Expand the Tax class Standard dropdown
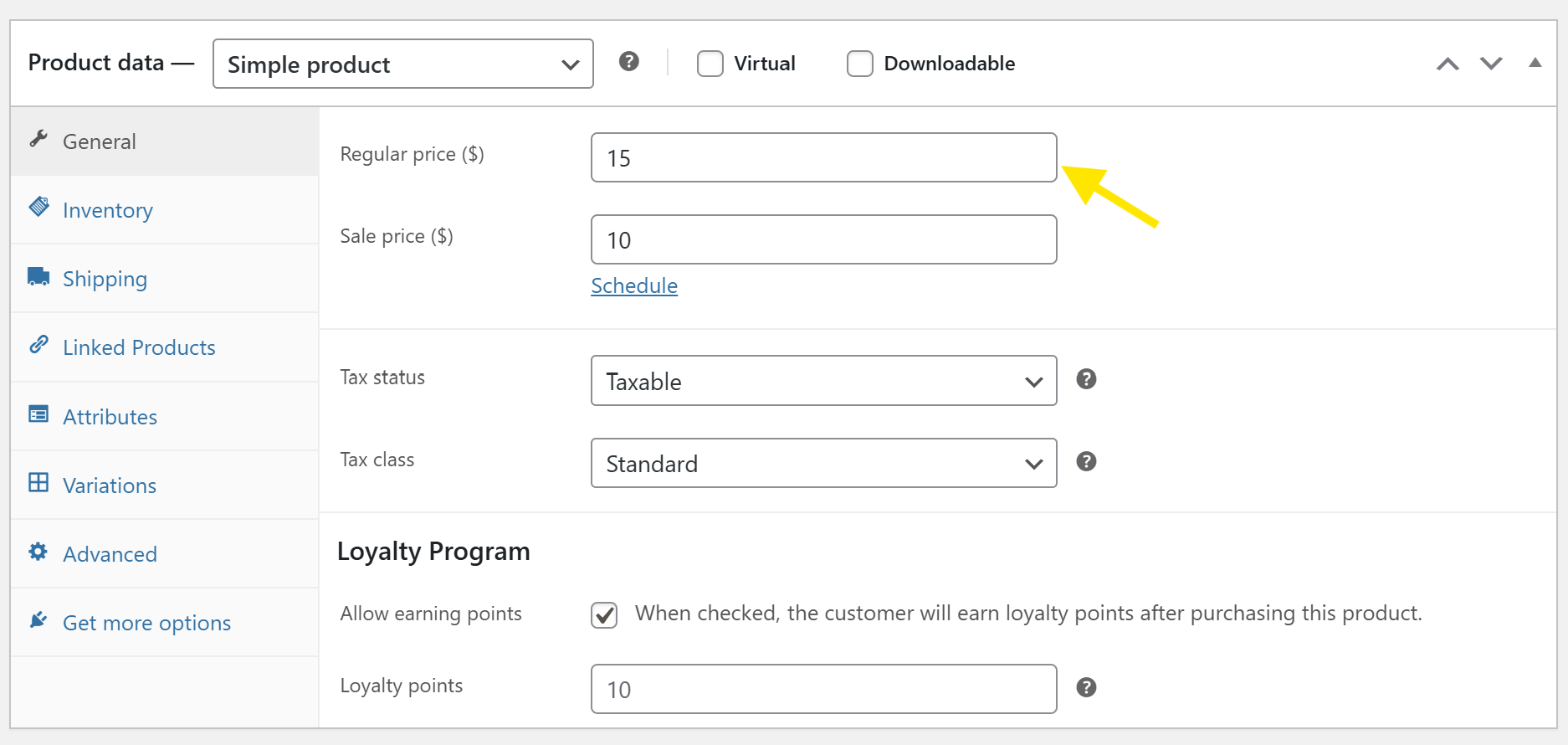 [823, 463]
